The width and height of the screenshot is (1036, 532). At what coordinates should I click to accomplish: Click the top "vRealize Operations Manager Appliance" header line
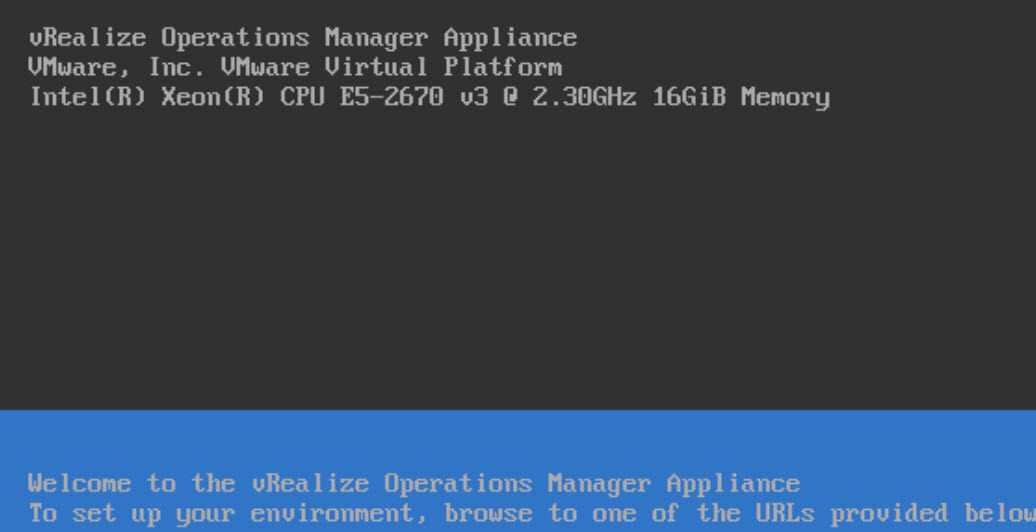point(303,38)
